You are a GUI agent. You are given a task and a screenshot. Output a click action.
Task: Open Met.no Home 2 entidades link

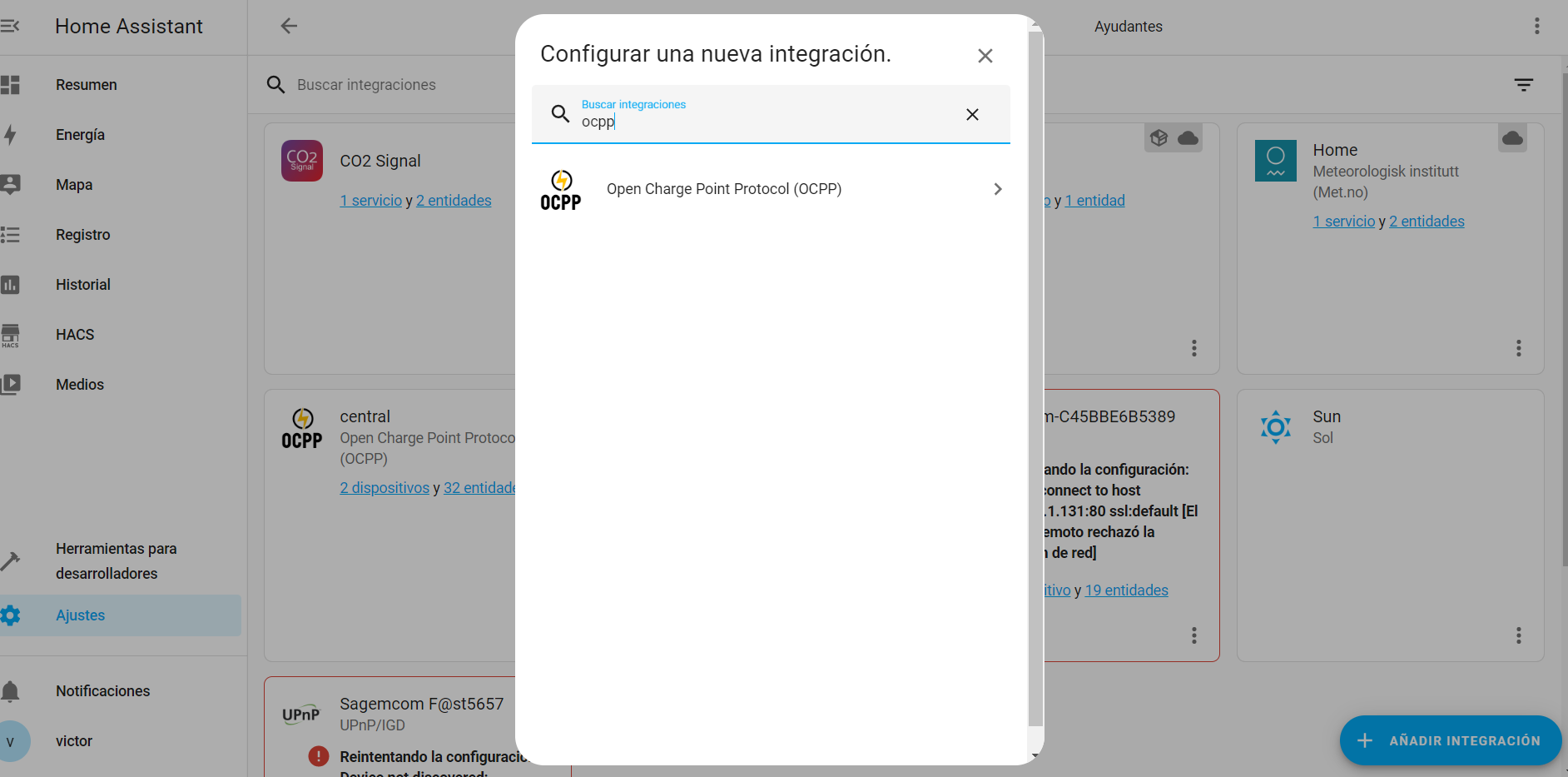pyautogui.click(x=1427, y=222)
